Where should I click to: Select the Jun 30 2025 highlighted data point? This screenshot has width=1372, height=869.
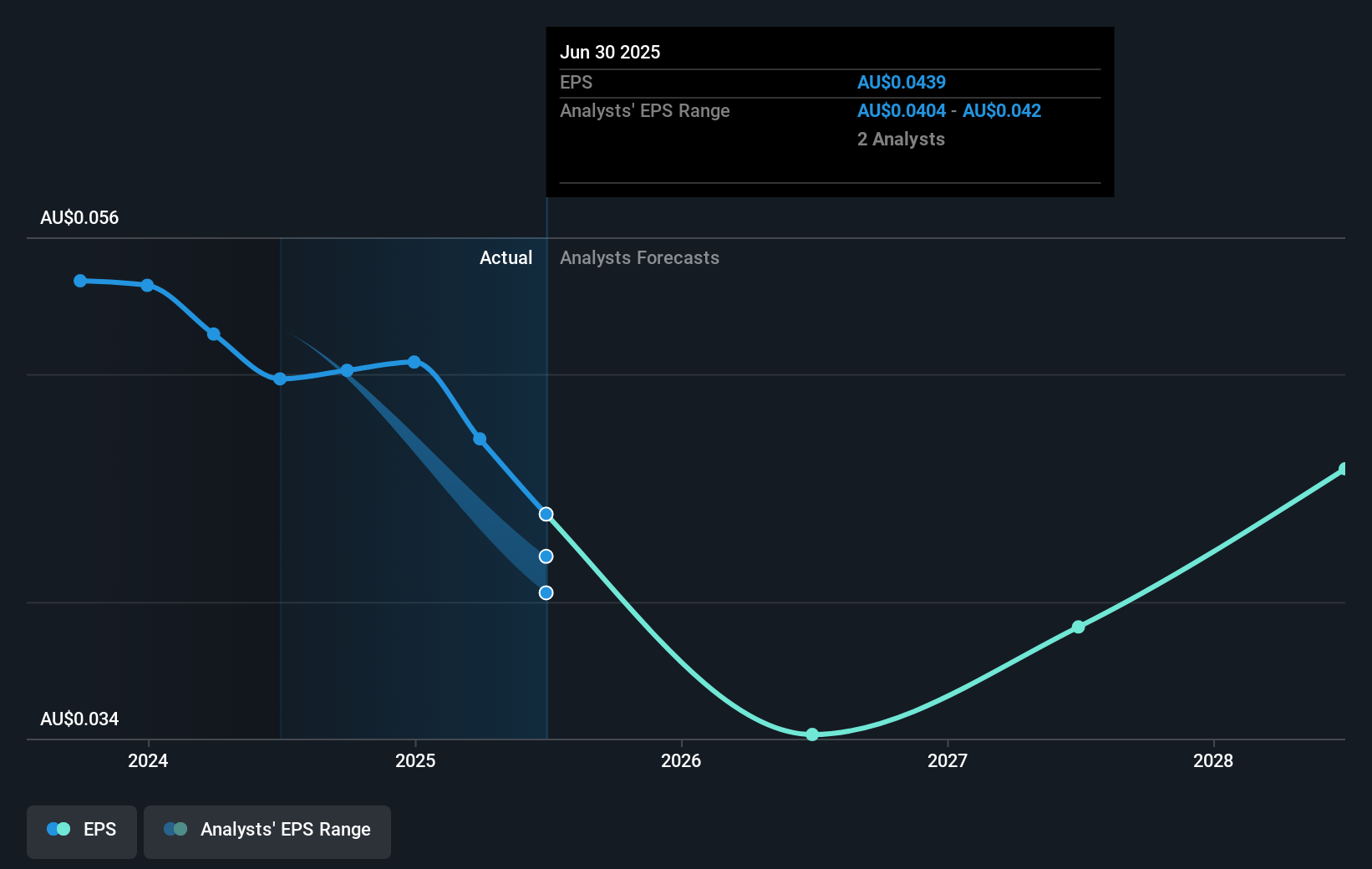tap(546, 514)
